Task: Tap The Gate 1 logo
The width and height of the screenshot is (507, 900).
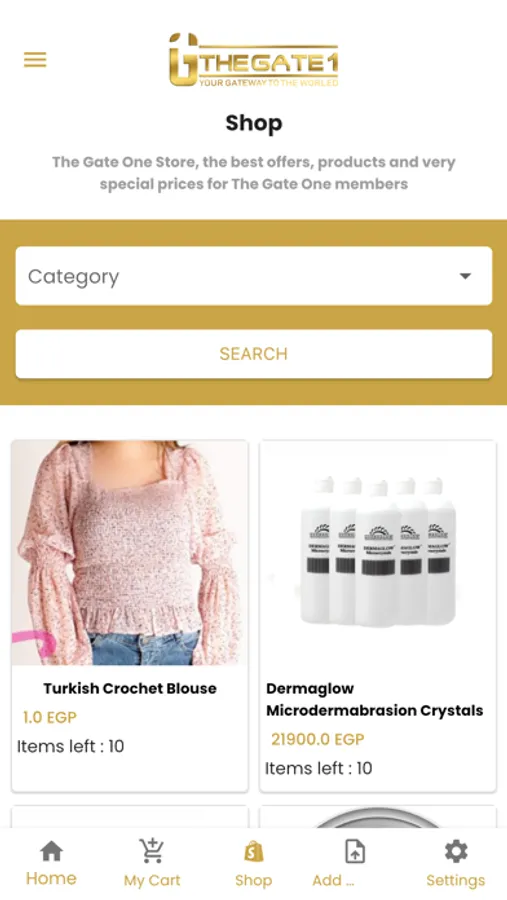Action: tap(253, 60)
